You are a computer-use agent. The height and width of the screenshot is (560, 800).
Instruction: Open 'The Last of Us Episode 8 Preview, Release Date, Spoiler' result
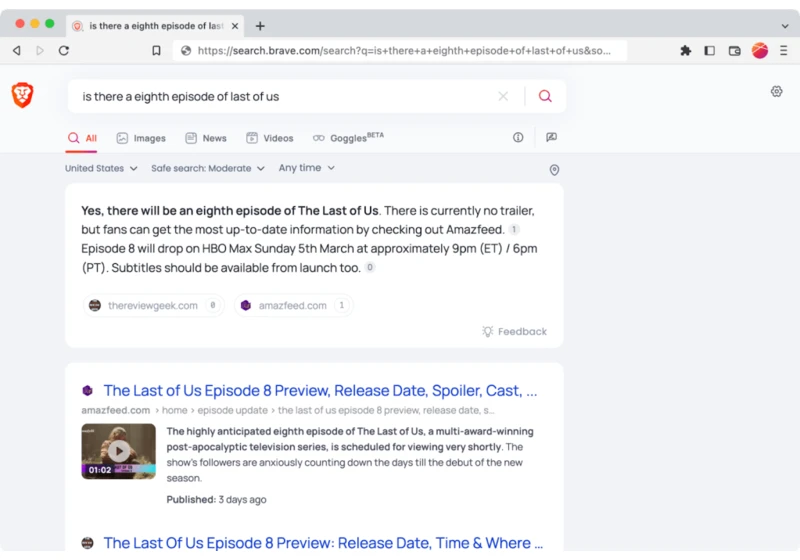pos(320,391)
